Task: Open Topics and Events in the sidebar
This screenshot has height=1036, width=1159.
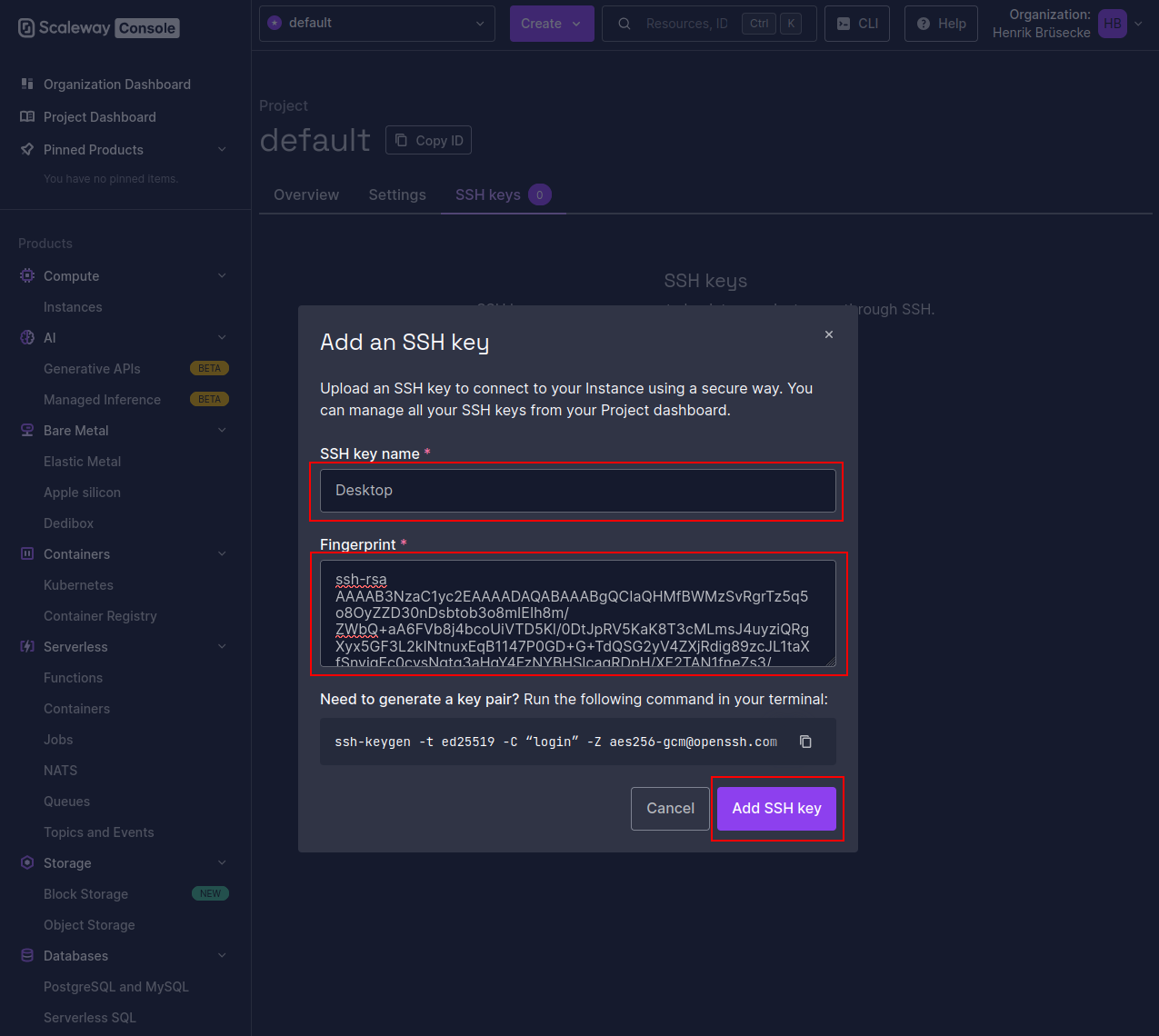Action: (x=99, y=832)
